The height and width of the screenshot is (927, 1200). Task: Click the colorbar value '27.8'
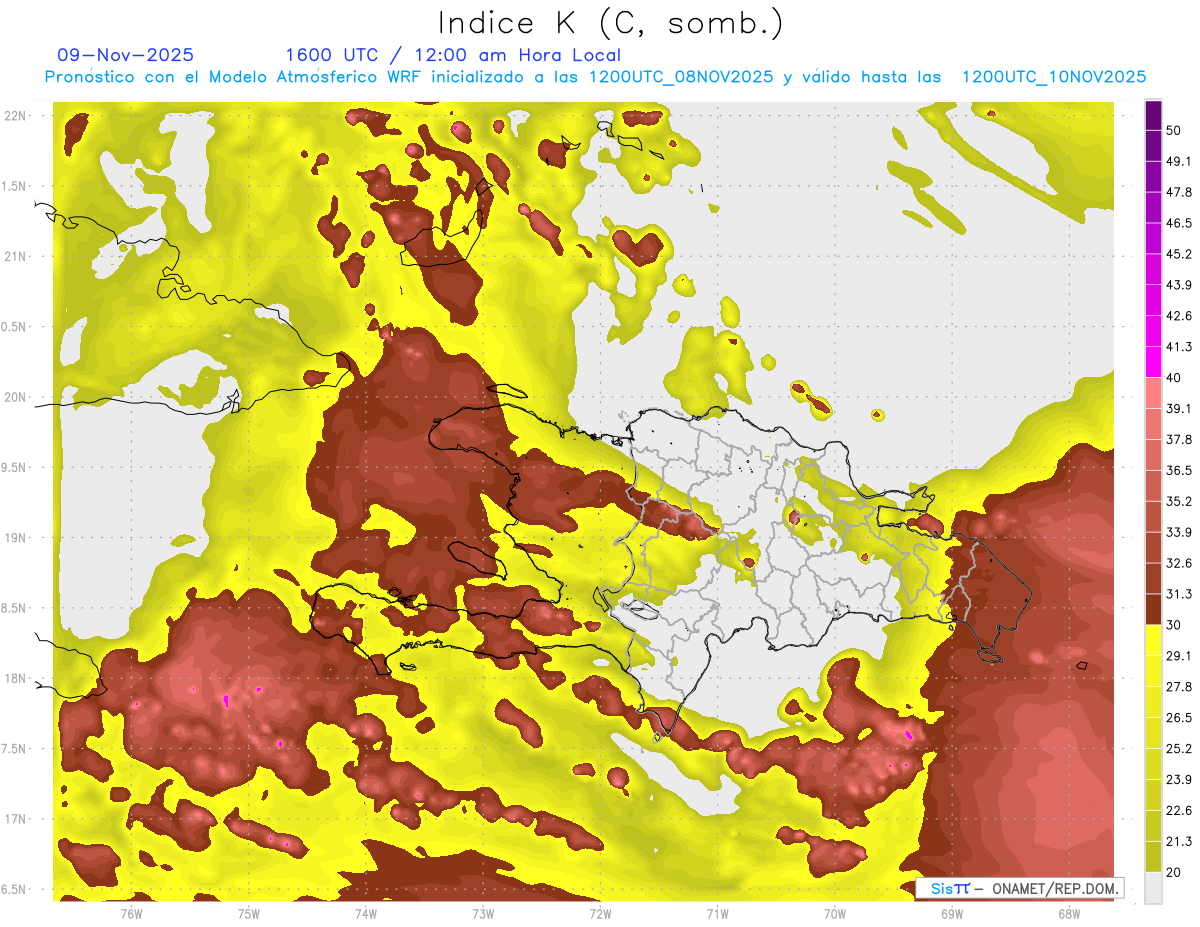1179,687
